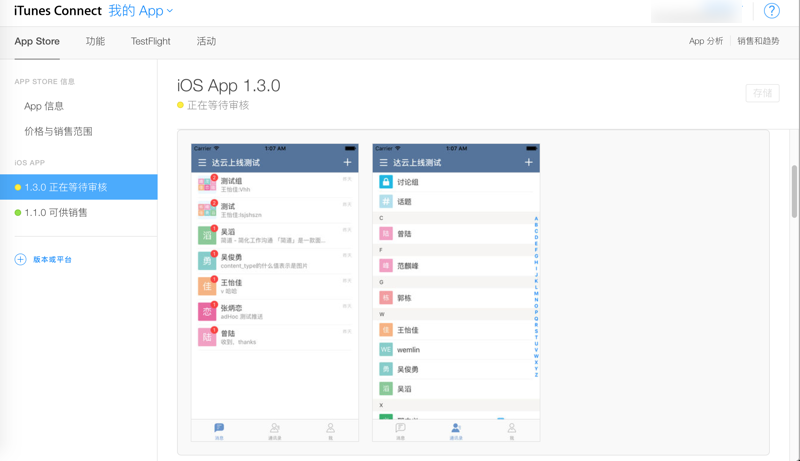Click the 测试 chat avatar icon
800x461 pixels.
207,210
